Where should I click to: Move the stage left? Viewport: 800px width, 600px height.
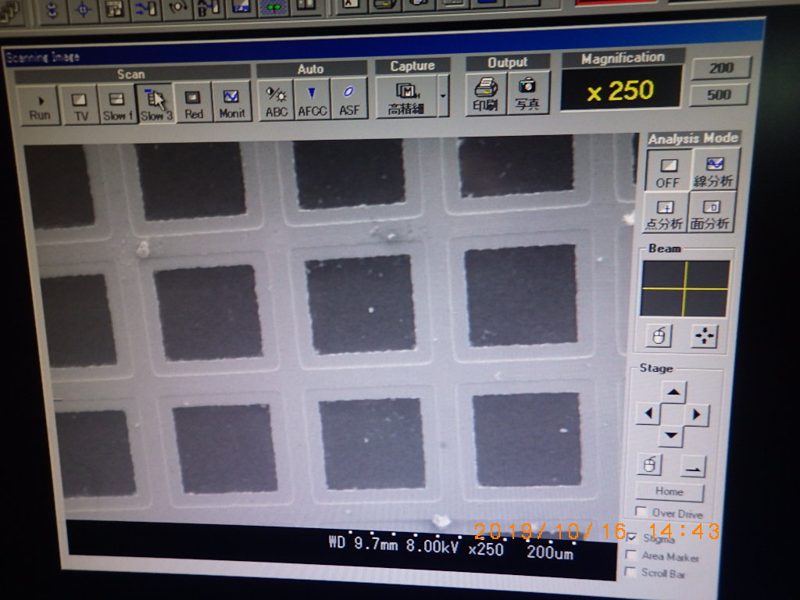coord(648,413)
